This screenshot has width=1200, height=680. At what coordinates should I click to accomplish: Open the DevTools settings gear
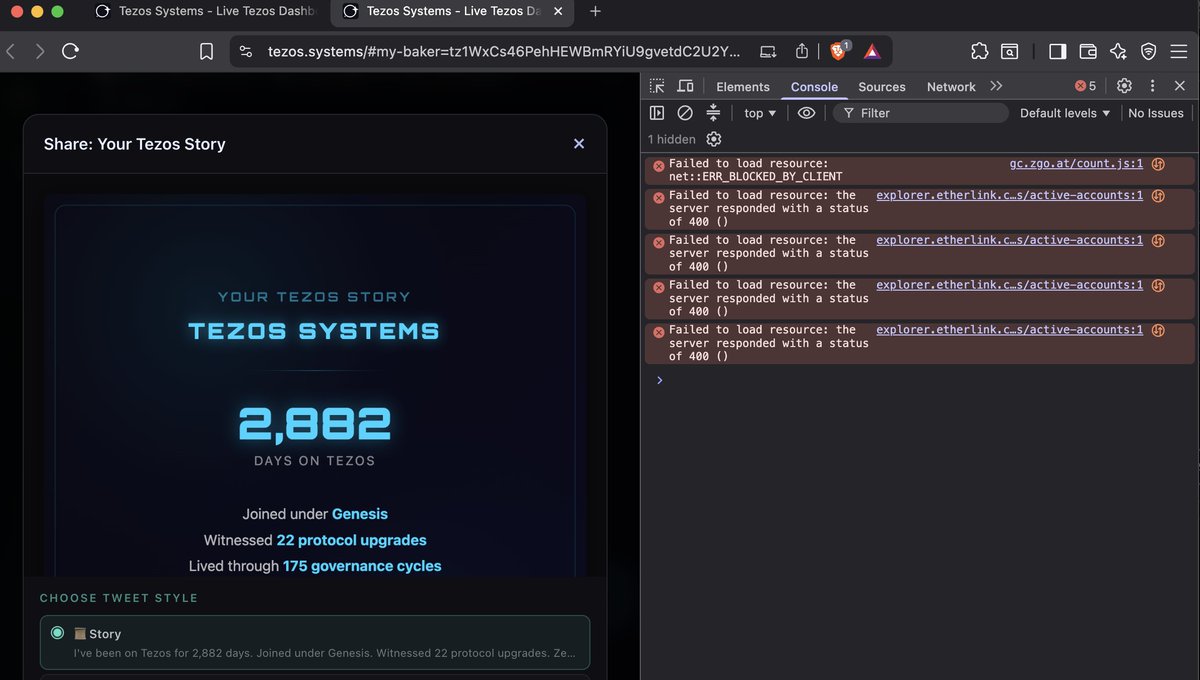(1124, 86)
